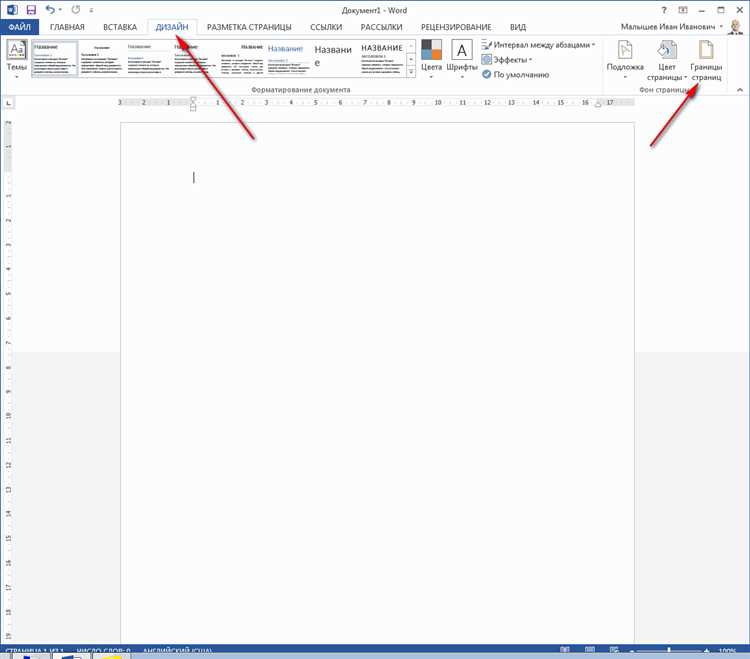Click the page count in status bar

click(x=34, y=651)
